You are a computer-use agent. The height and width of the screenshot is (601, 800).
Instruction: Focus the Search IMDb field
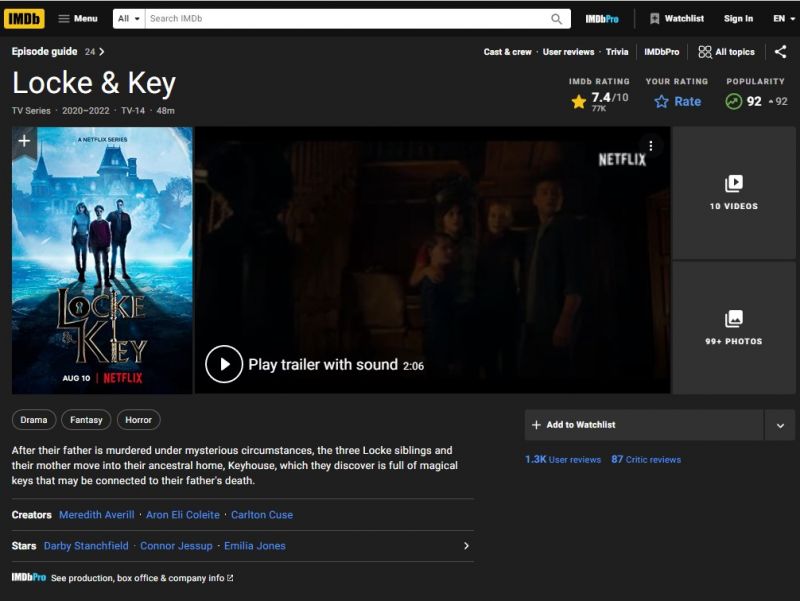point(347,19)
